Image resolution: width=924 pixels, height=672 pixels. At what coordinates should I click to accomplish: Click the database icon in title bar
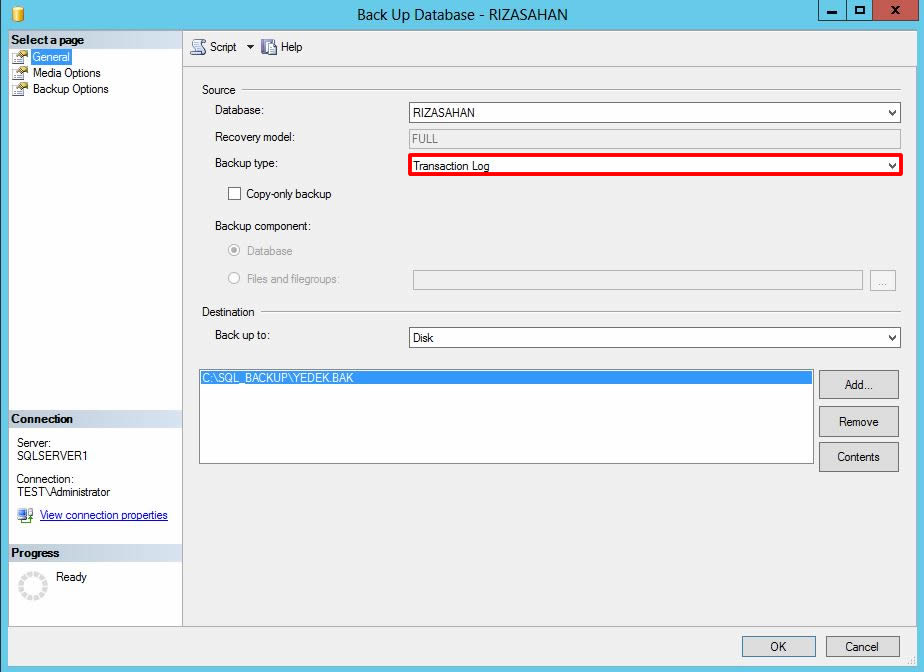[x=18, y=14]
